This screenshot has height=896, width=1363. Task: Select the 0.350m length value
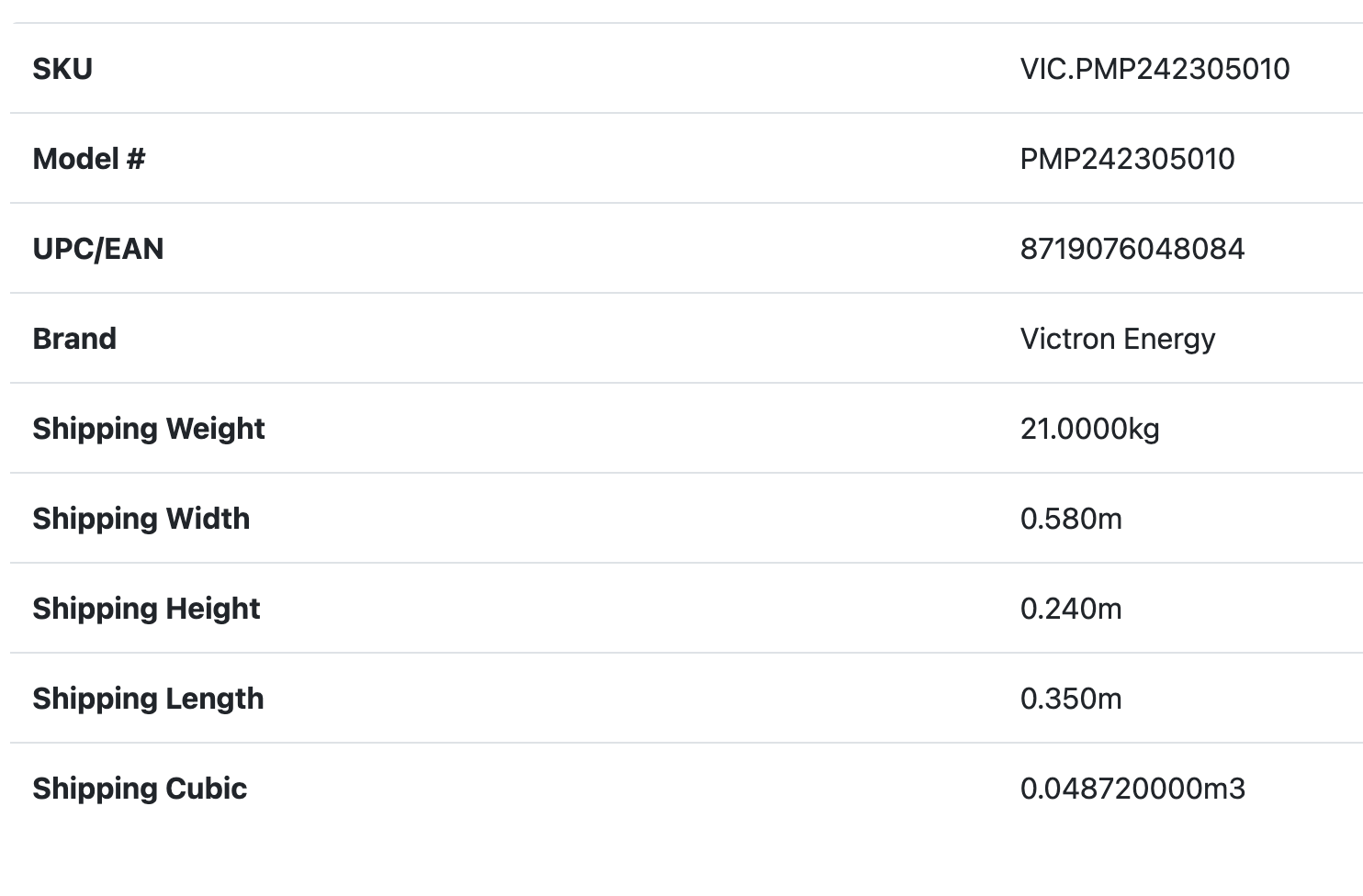(1071, 699)
